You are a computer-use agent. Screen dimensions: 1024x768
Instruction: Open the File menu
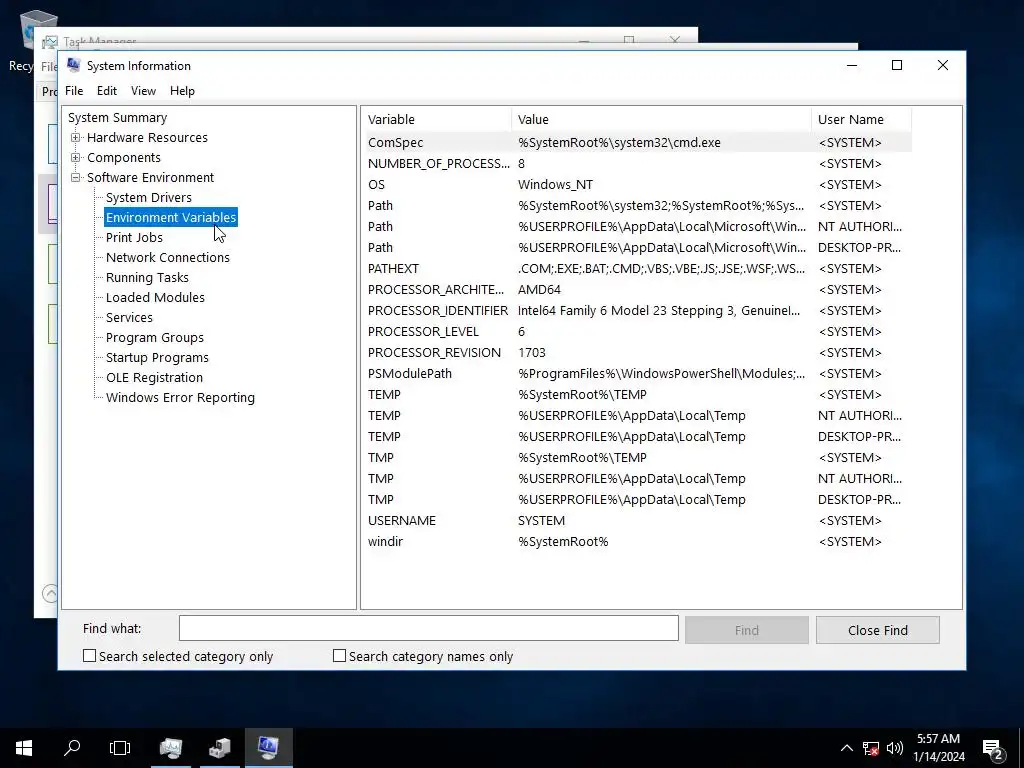point(74,91)
